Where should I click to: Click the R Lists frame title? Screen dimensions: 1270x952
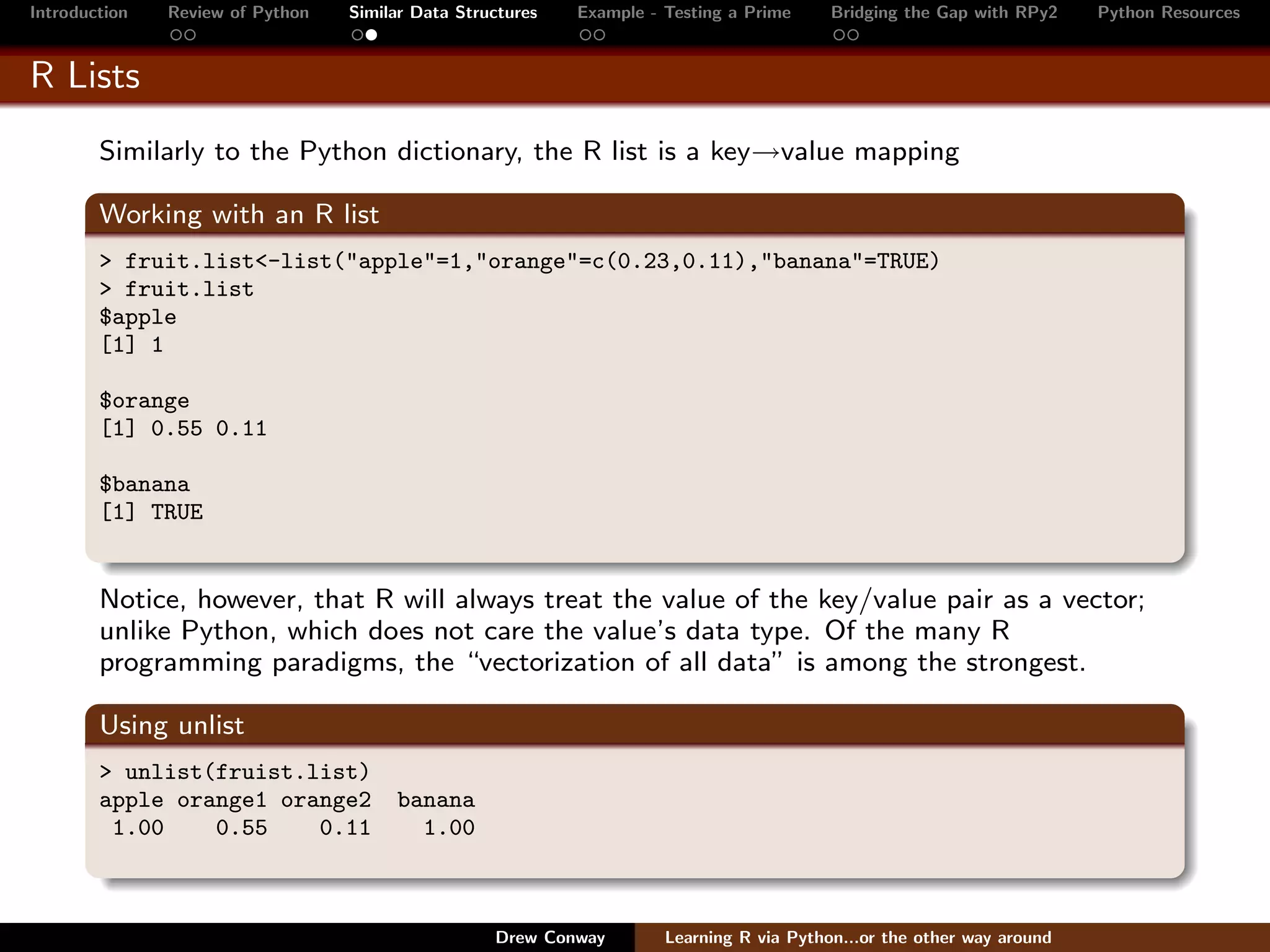[86, 76]
